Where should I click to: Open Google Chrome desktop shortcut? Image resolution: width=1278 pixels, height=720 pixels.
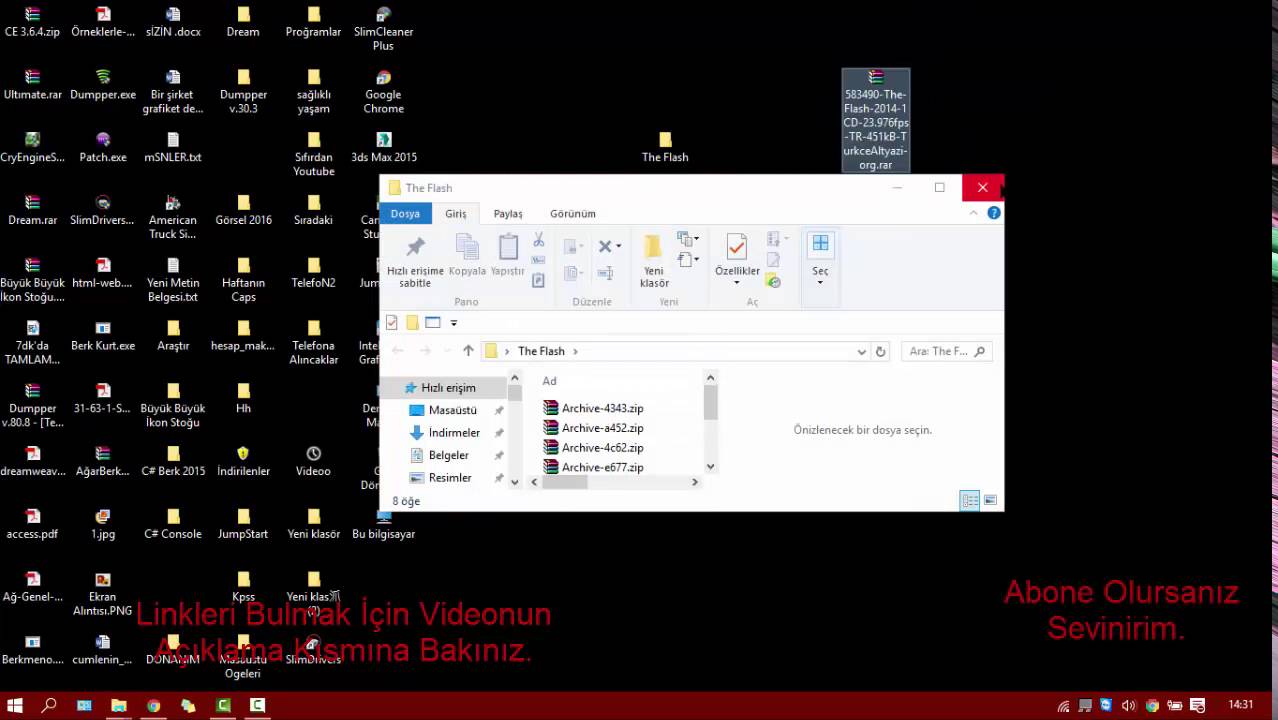coord(383,93)
